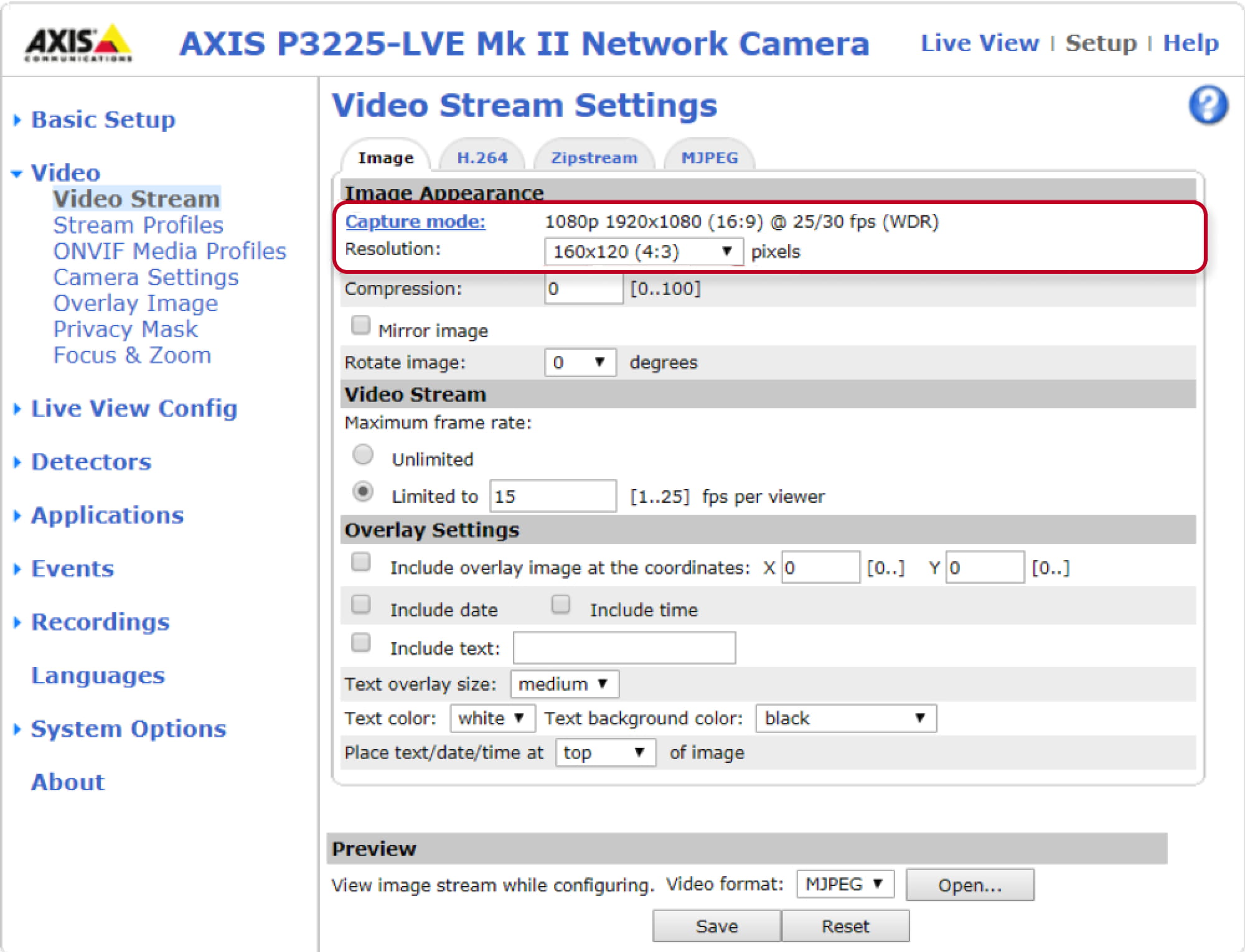Image resolution: width=1245 pixels, height=952 pixels.
Task: Open the Video format dropdown
Action: click(x=845, y=884)
